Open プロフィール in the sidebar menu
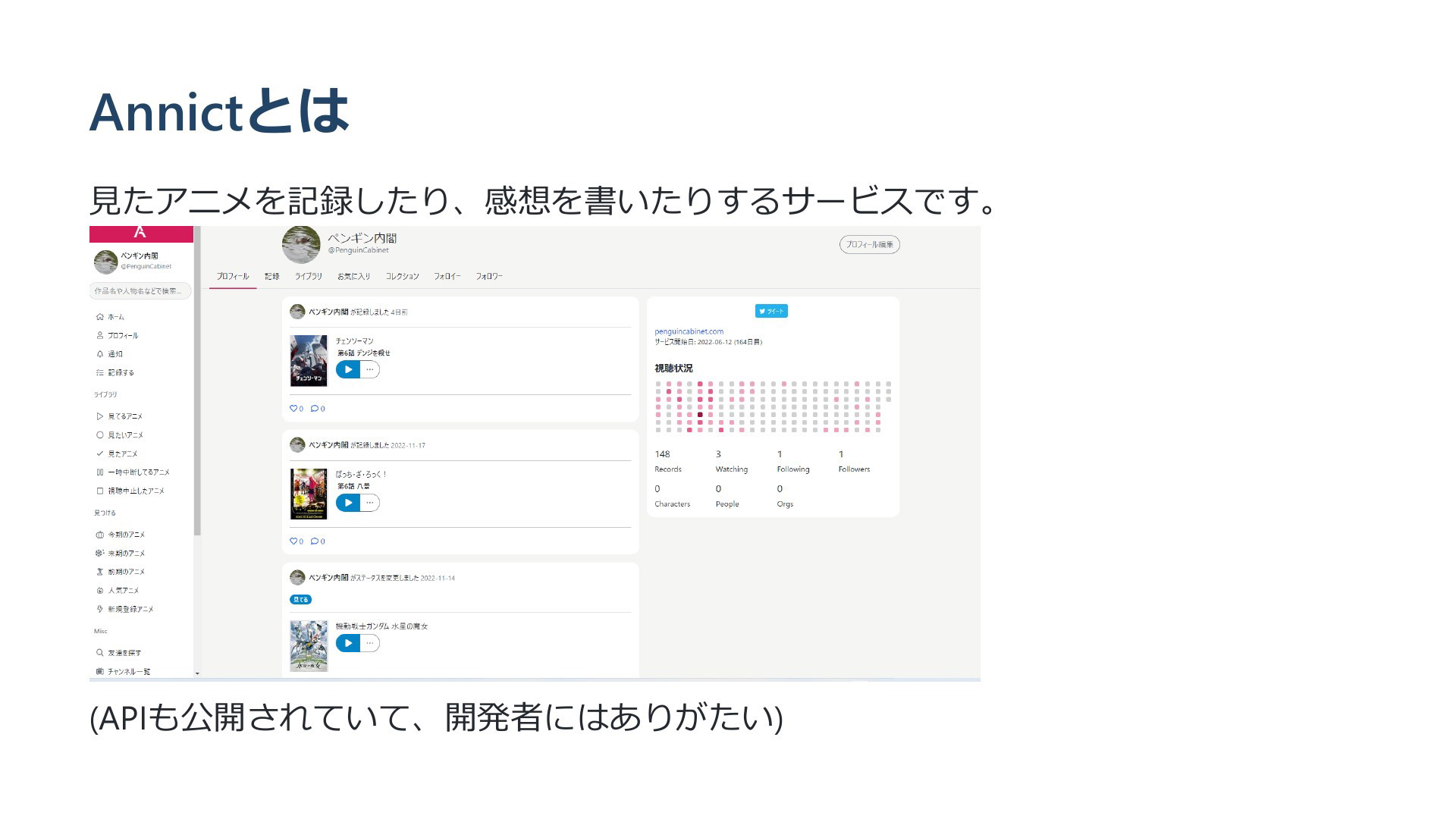1456x819 pixels. [117, 335]
